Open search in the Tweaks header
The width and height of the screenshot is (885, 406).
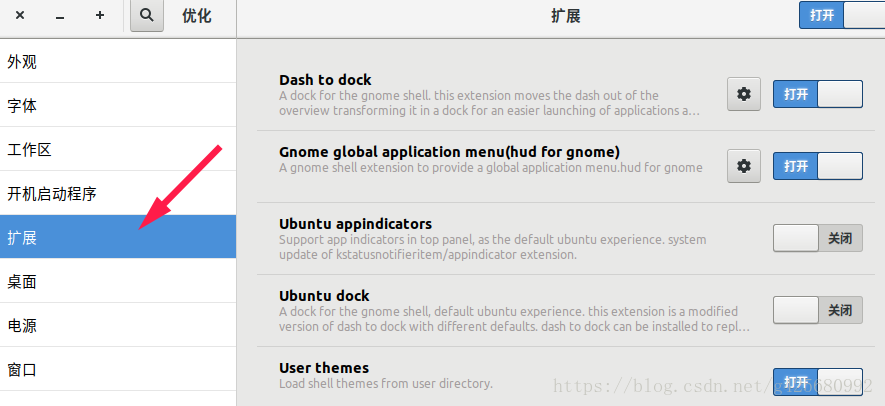pos(147,16)
